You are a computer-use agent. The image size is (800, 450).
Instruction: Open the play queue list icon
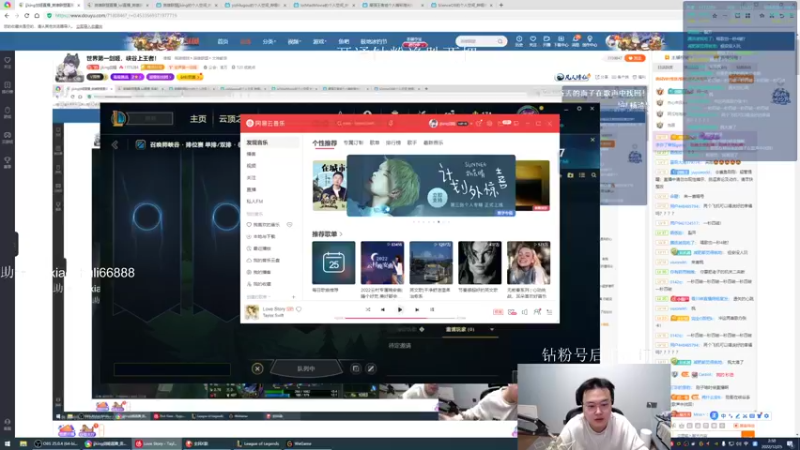click(x=549, y=312)
